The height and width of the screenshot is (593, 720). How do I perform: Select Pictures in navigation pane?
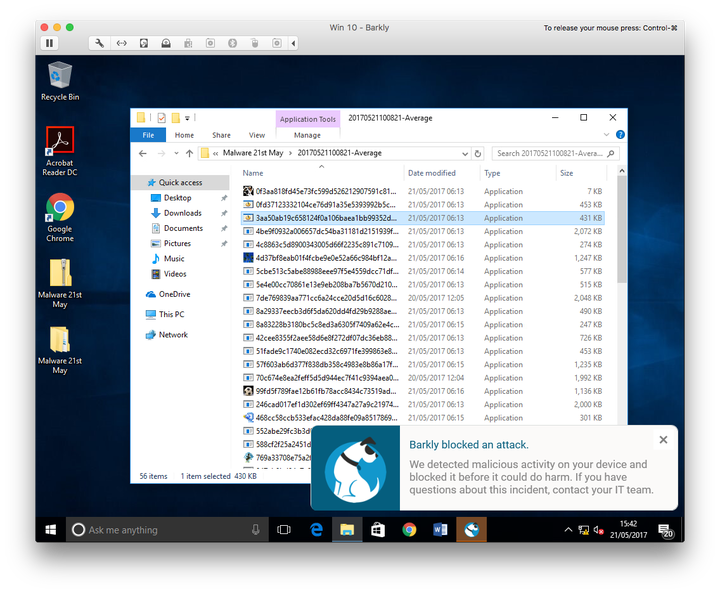(177, 243)
